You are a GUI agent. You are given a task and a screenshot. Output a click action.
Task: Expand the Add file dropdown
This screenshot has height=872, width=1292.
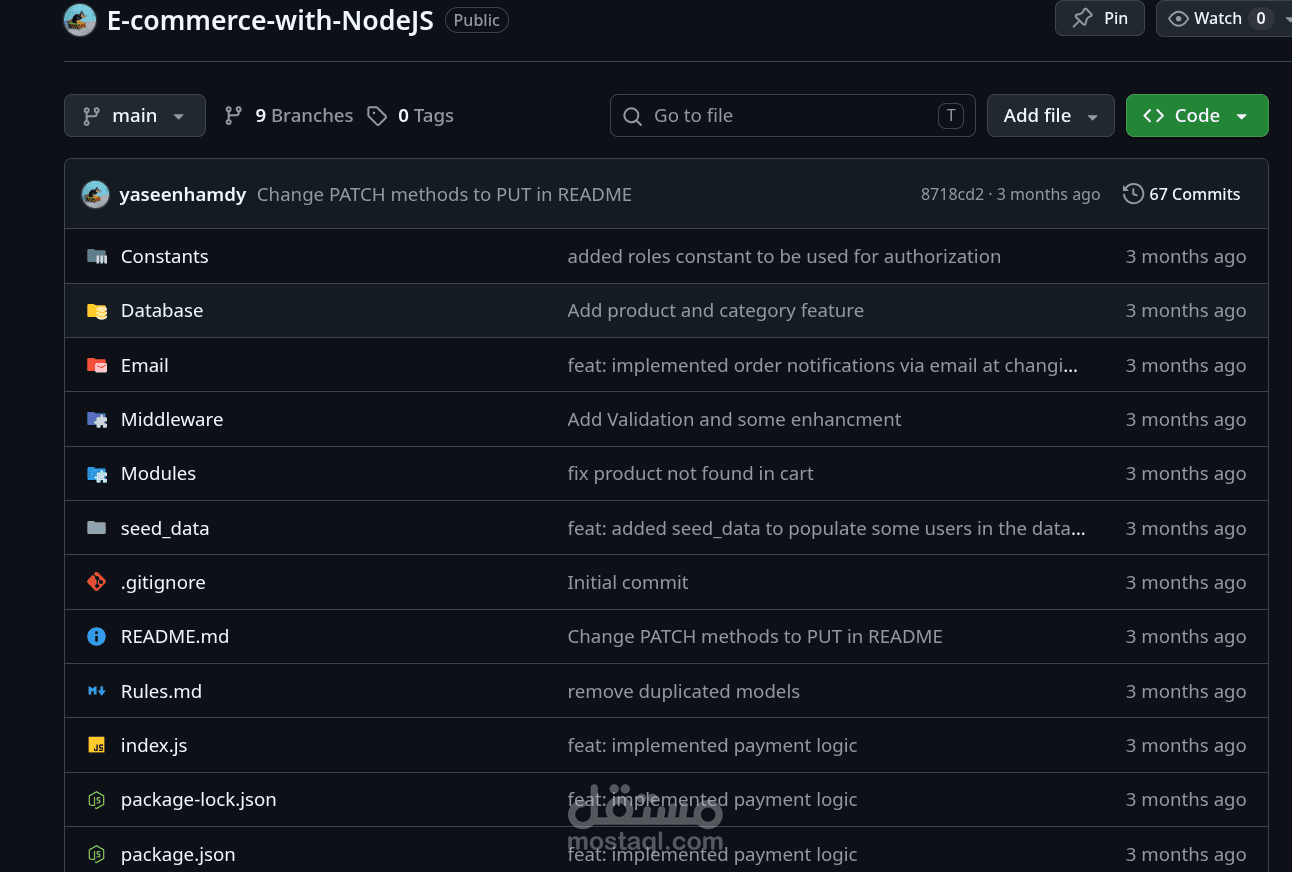point(1051,115)
